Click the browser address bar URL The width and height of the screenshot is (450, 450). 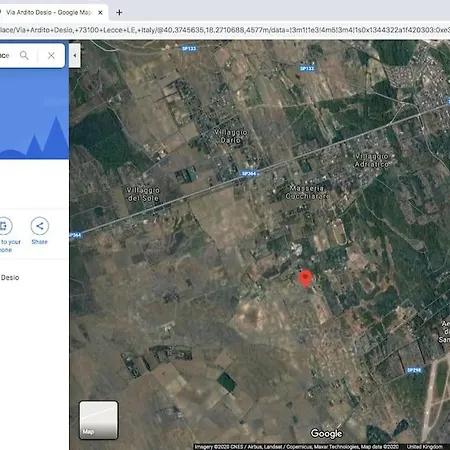pyautogui.click(x=225, y=30)
